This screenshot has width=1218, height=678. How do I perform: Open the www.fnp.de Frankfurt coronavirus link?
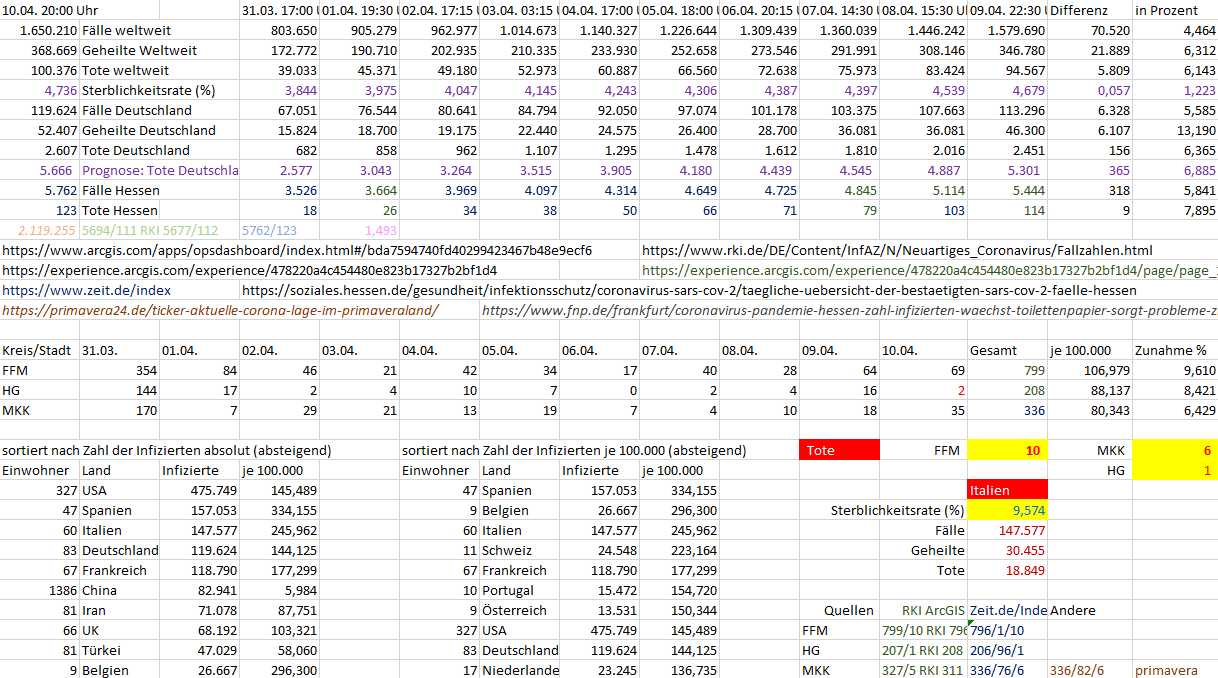coord(849,310)
